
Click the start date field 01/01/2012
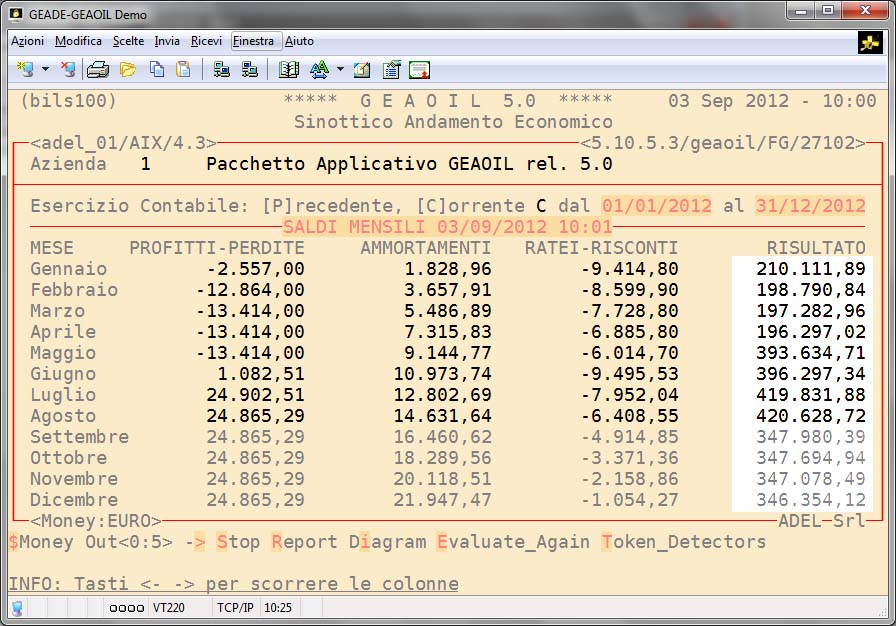656,206
